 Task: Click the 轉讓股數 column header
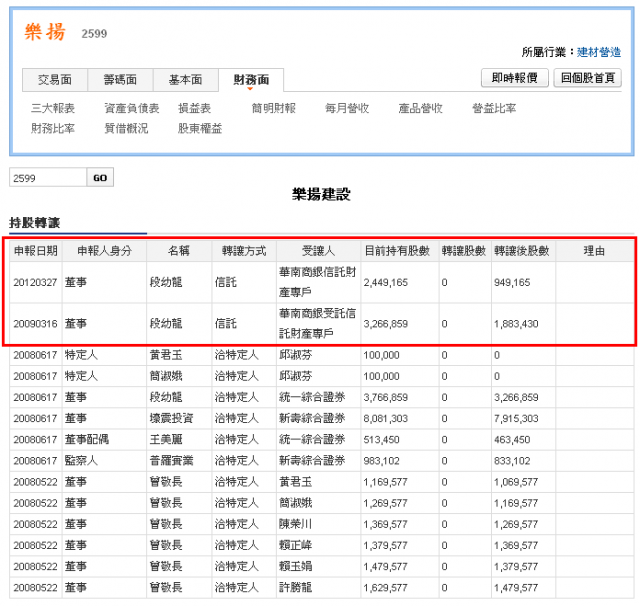[464, 251]
